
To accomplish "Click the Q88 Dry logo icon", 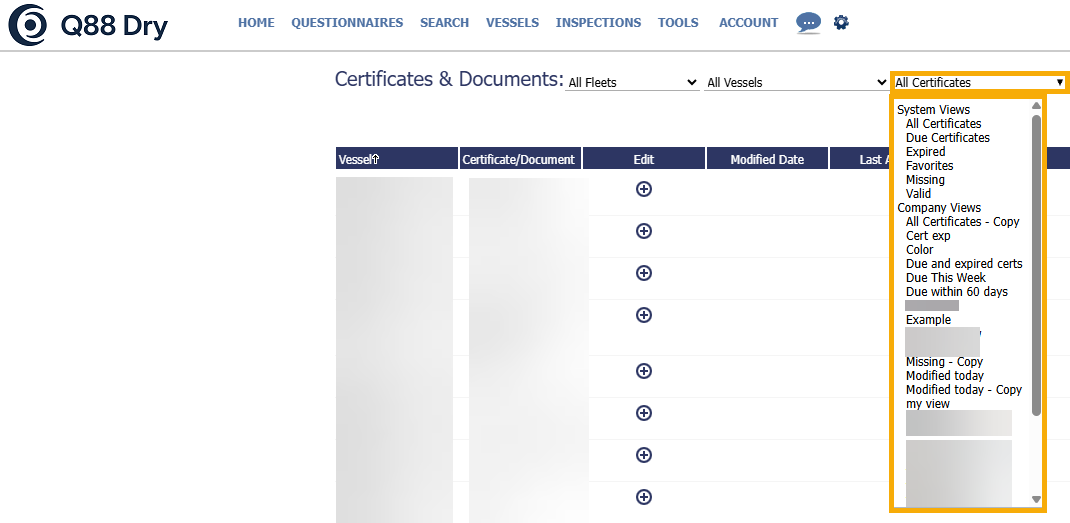I will (27, 25).
